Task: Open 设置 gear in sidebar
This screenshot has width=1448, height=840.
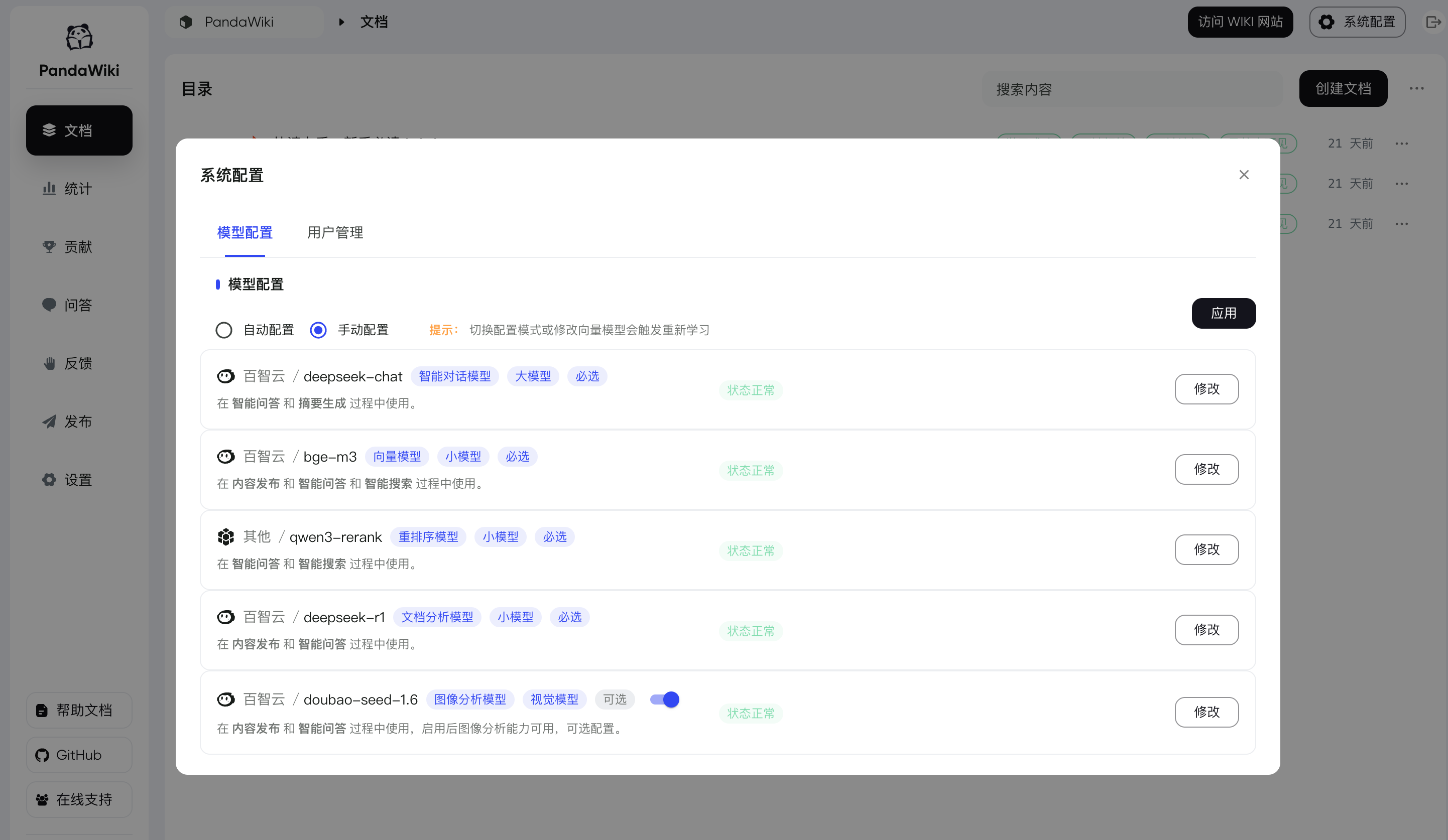Action: (49, 479)
